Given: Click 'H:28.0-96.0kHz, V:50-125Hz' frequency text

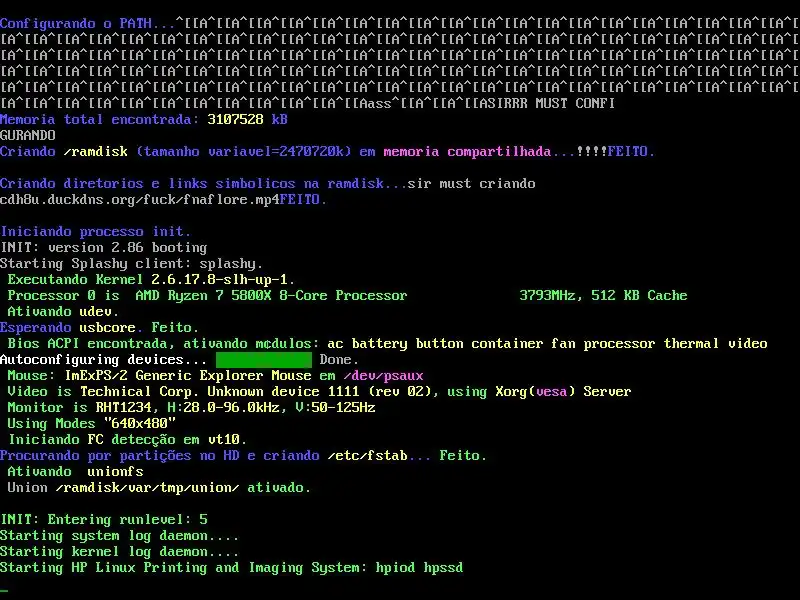Looking at the screenshot, I should 271,408.
